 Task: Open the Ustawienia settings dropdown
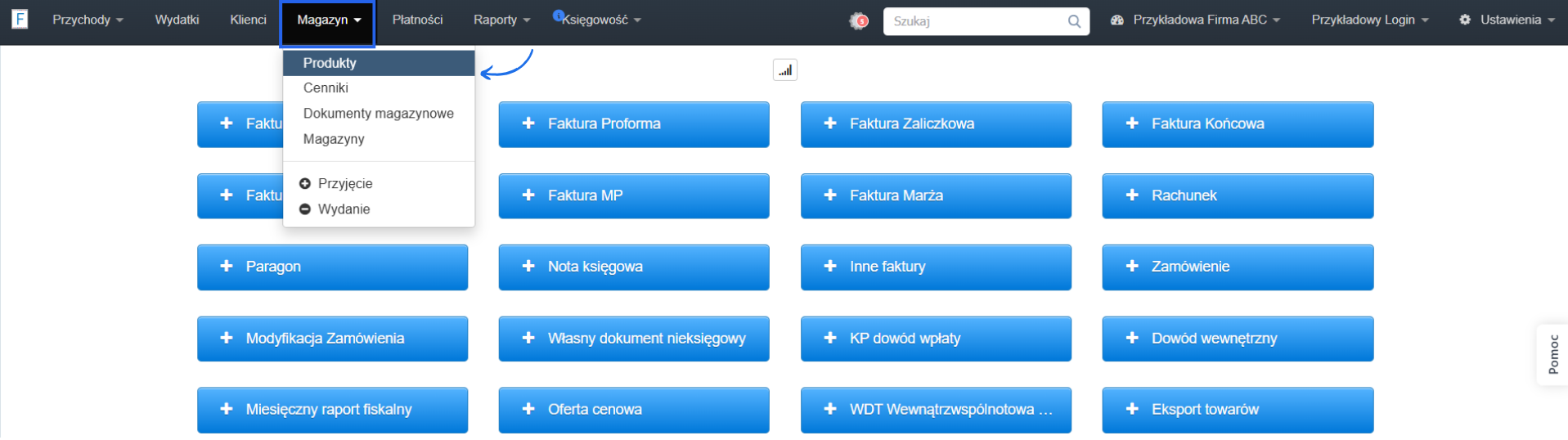click(x=1507, y=20)
